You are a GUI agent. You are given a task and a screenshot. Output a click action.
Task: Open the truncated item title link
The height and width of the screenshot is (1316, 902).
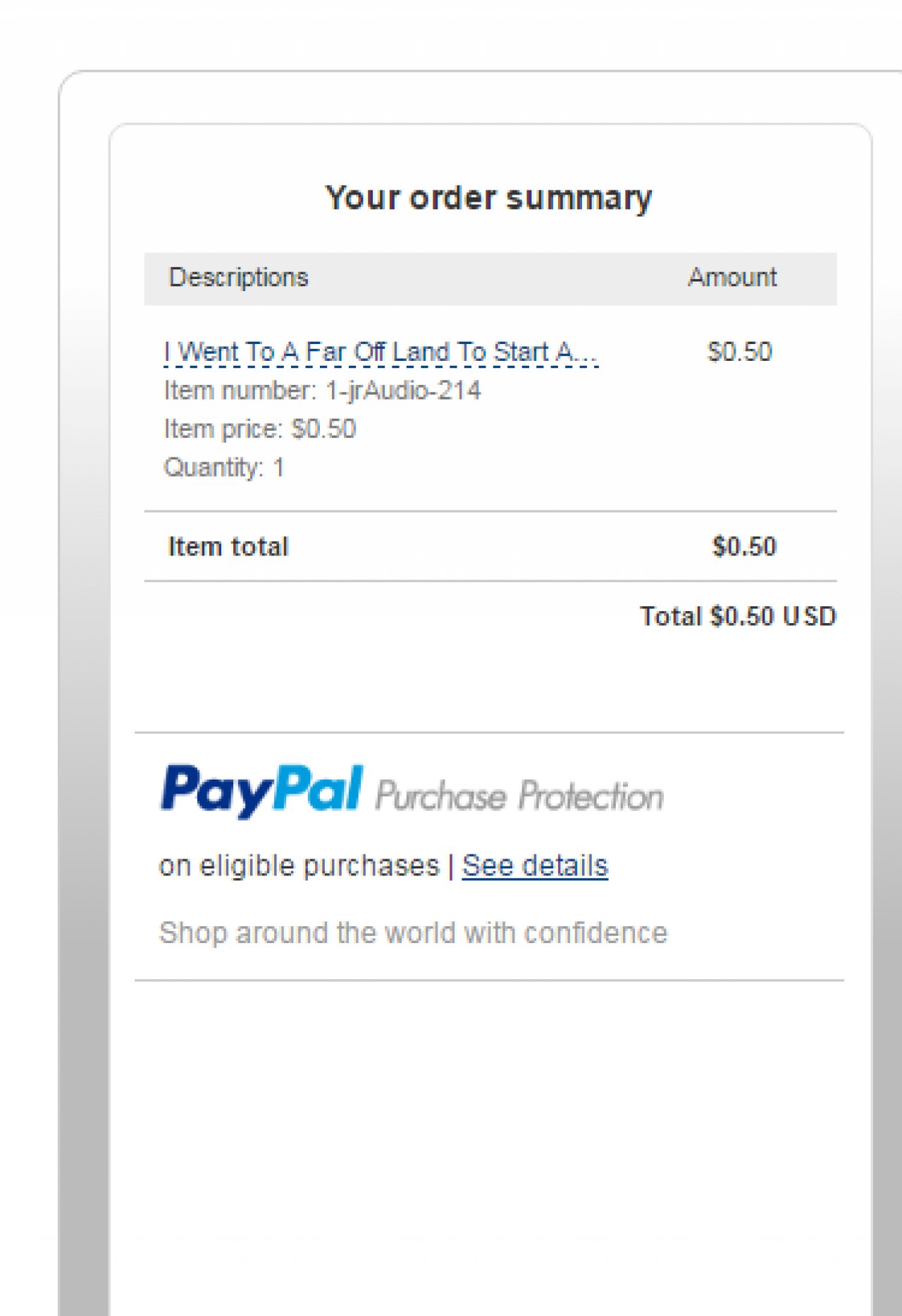tap(381, 352)
